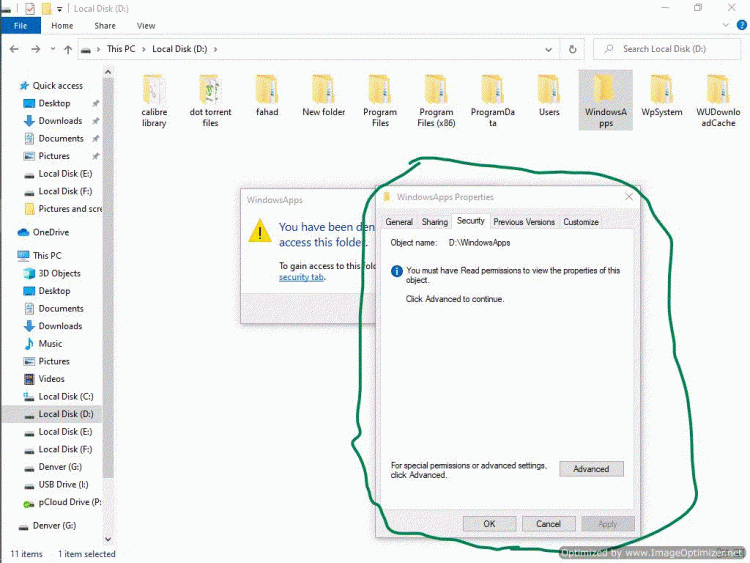Click the navigation pane scrollbar thumb
The image size is (750, 563).
click(108, 277)
